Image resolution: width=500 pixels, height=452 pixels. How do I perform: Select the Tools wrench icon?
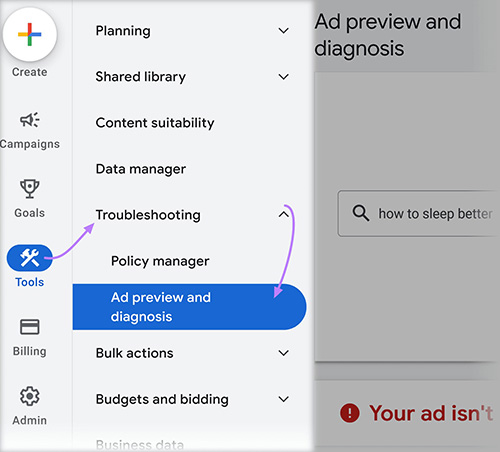pos(30,258)
